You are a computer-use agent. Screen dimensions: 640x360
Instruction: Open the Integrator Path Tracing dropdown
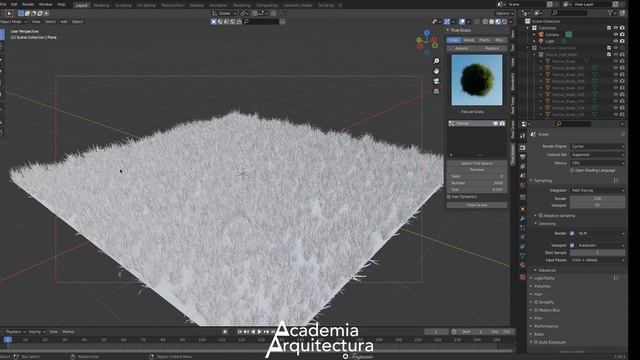(598, 190)
